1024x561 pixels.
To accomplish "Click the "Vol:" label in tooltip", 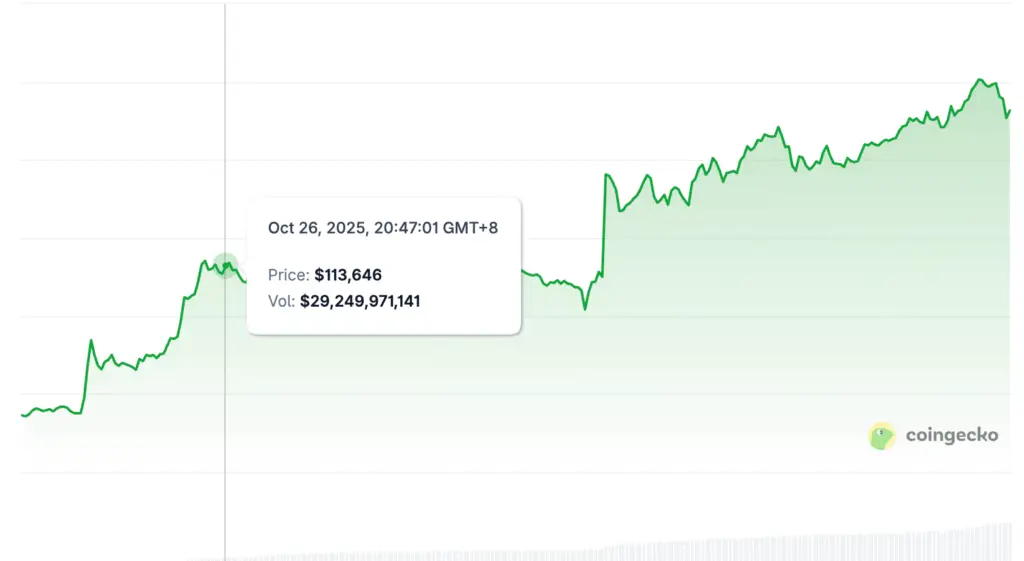I will coord(281,300).
